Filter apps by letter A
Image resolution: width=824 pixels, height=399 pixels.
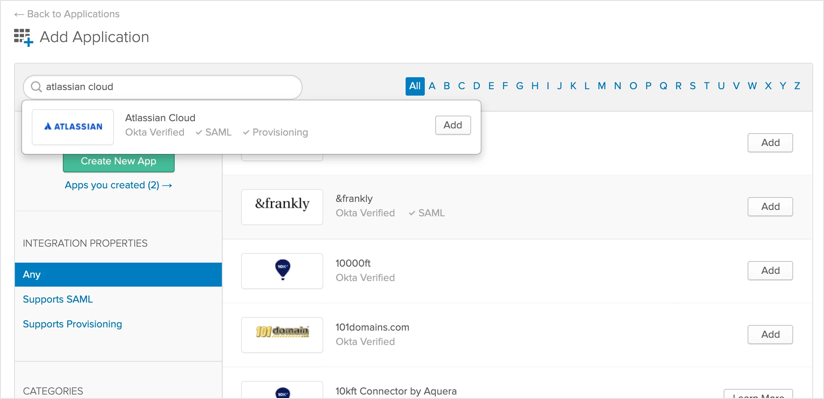[432, 86]
